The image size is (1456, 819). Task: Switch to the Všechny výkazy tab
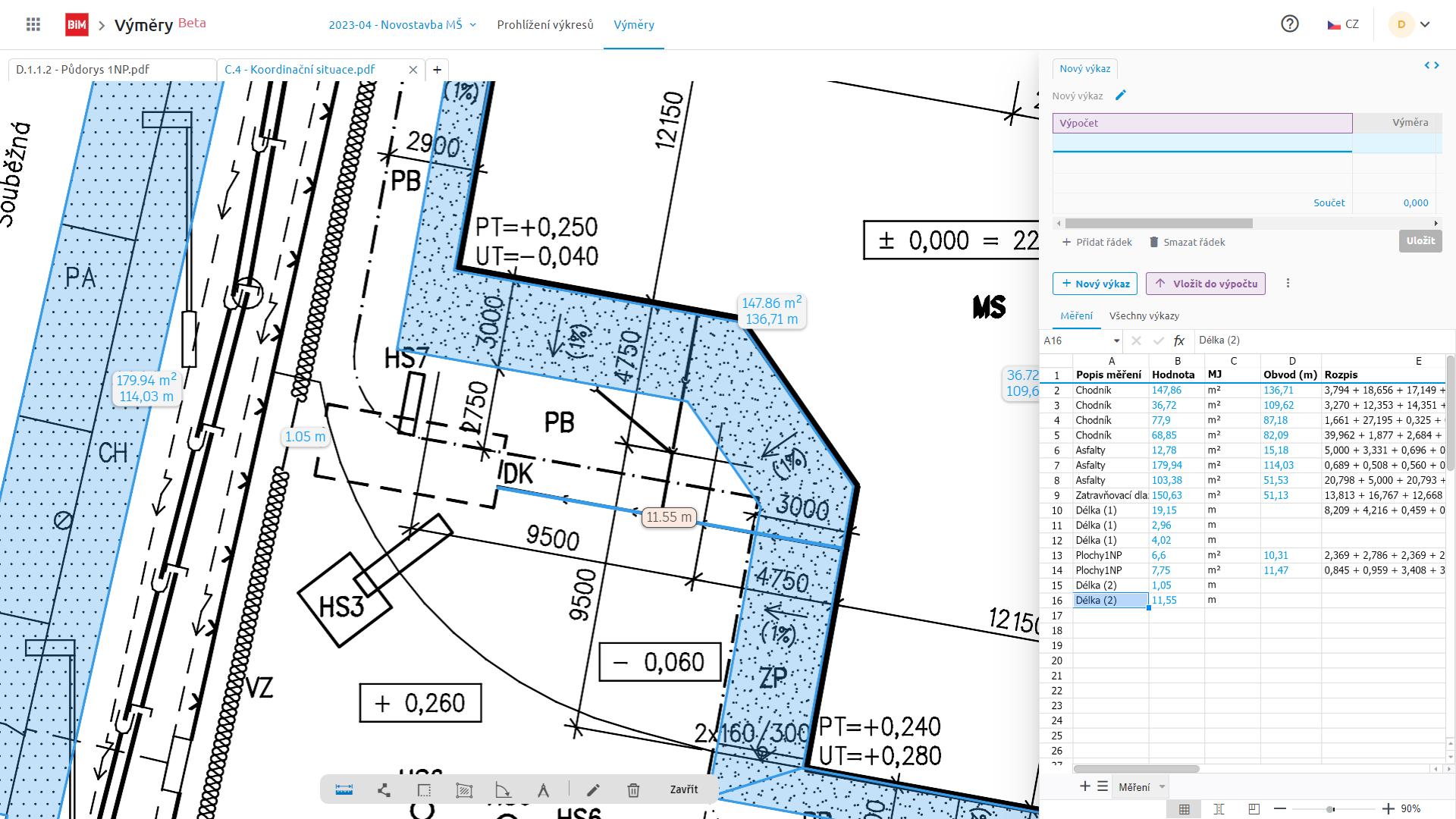coord(1144,315)
